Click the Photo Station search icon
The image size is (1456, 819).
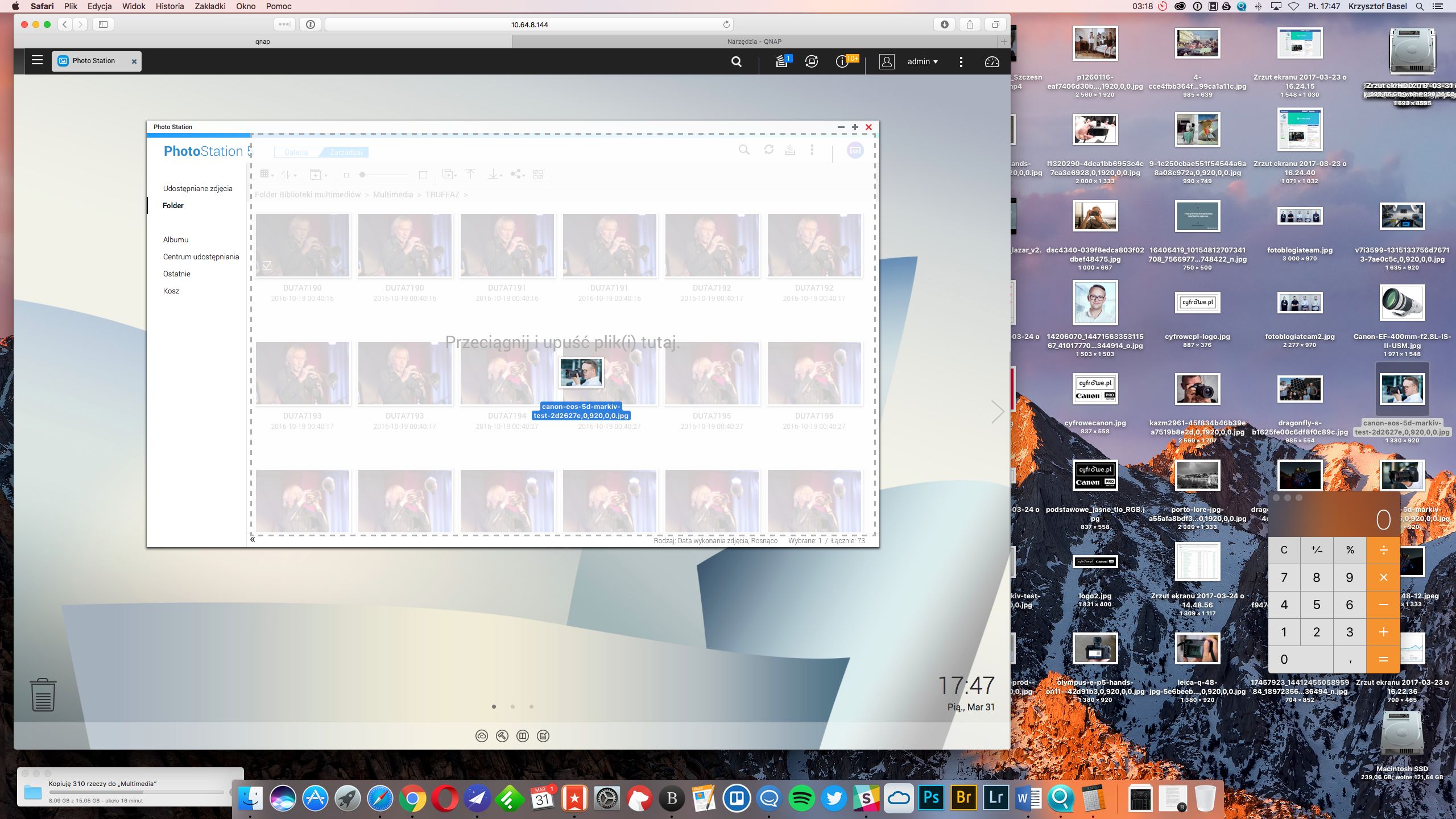click(744, 150)
